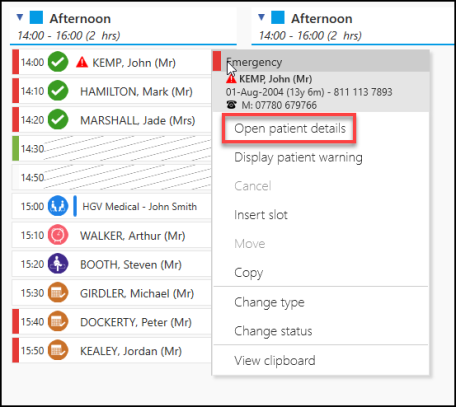Choose Copy in the context menu
Viewport: 456px width, 407px height.
click(x=249, y=273)
